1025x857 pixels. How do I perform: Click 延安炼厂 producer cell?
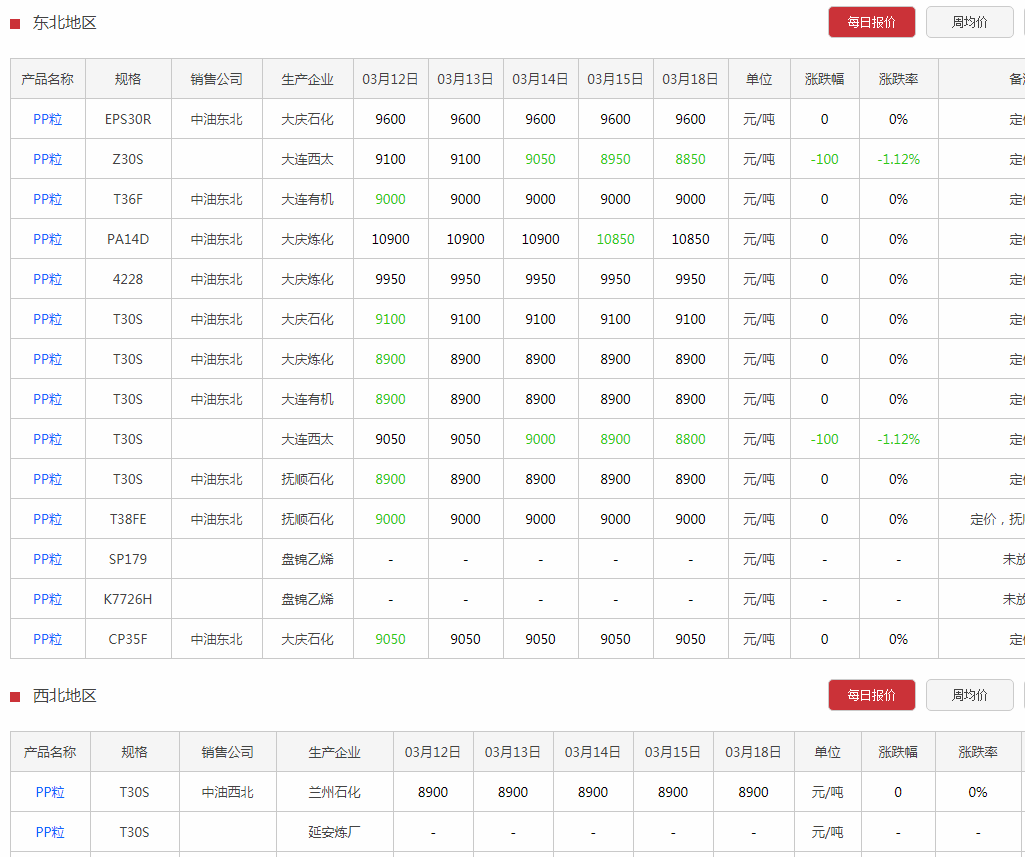[335, 832]
